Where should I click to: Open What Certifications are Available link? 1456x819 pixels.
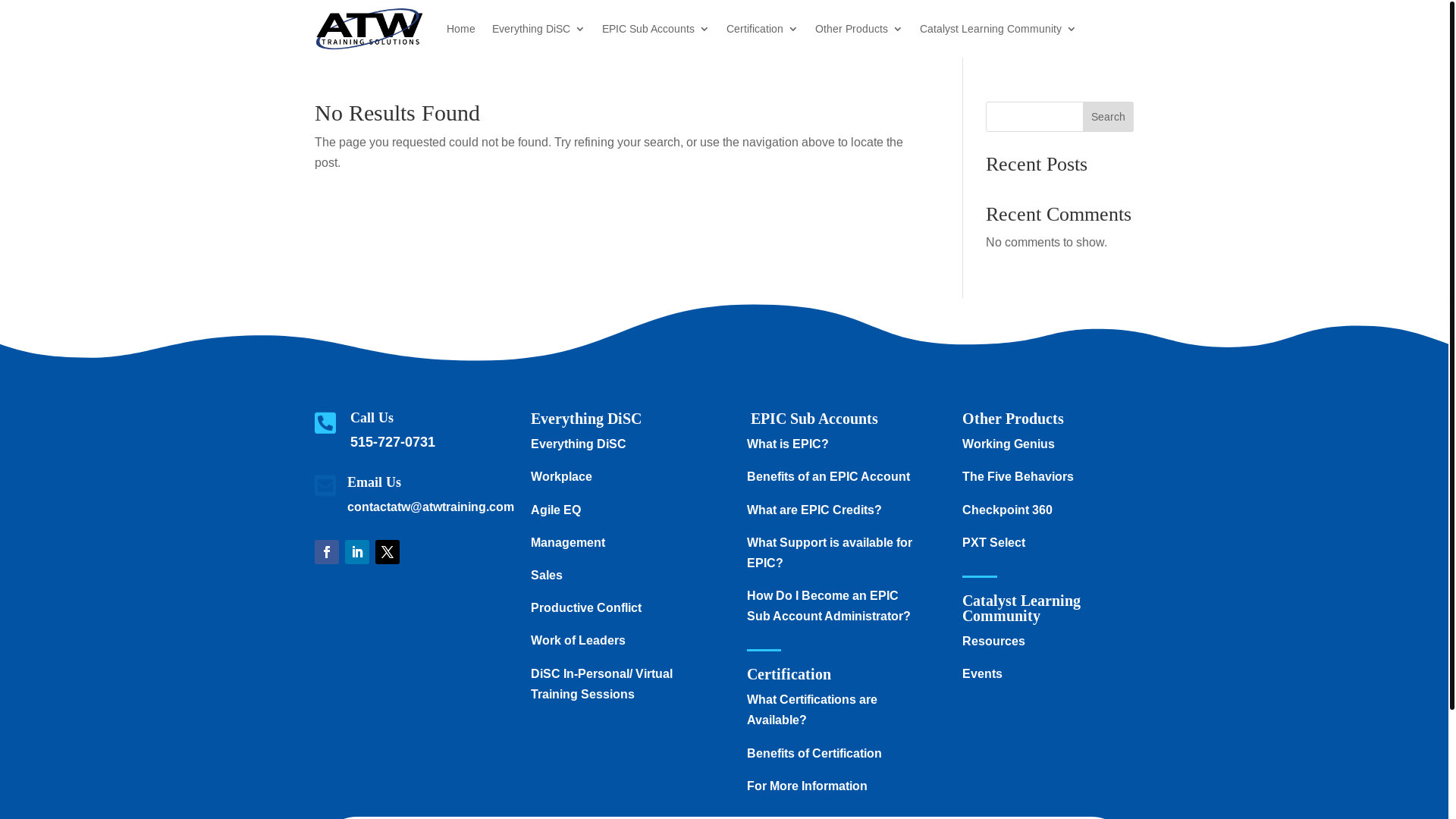point(812,710)
